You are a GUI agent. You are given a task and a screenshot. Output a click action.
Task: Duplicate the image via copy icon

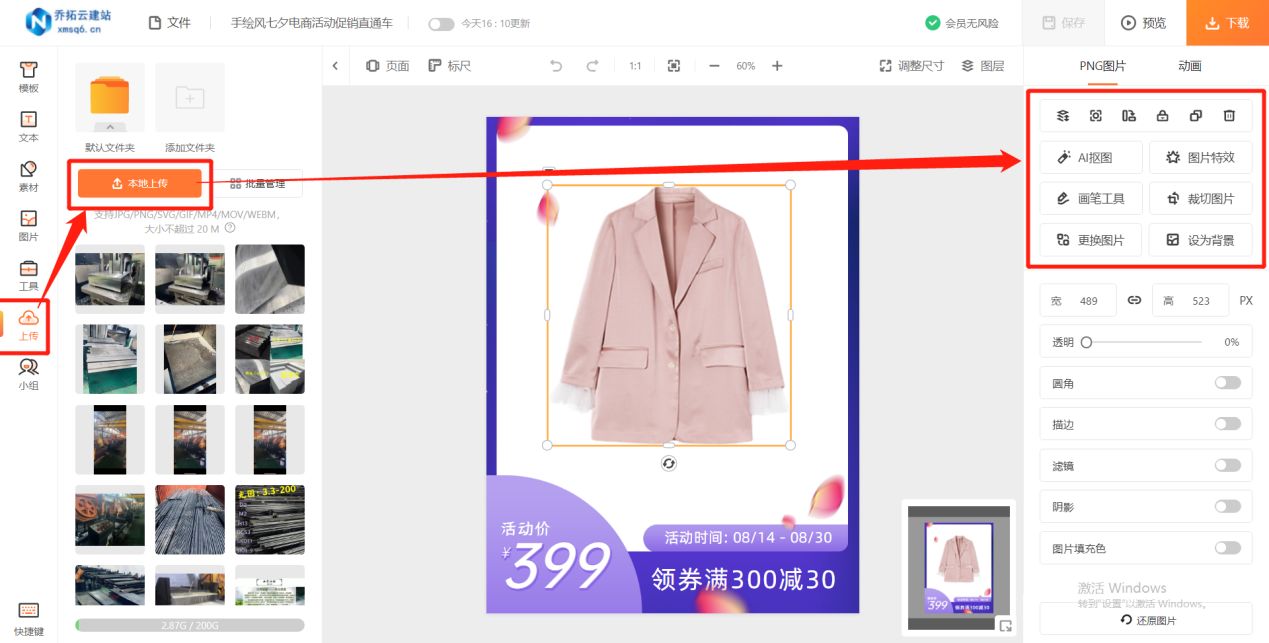tap(1195, 115)
